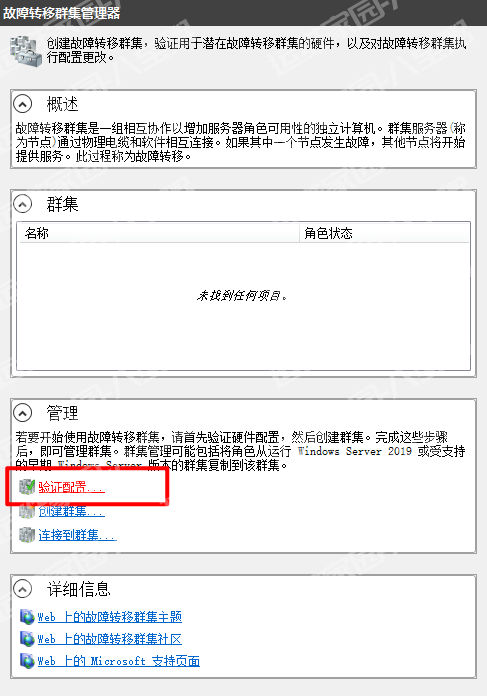Screen dimensions: 487x696
Task: Open Web 上的 Microsoft 支持页面 link
Action: point(119,661)
